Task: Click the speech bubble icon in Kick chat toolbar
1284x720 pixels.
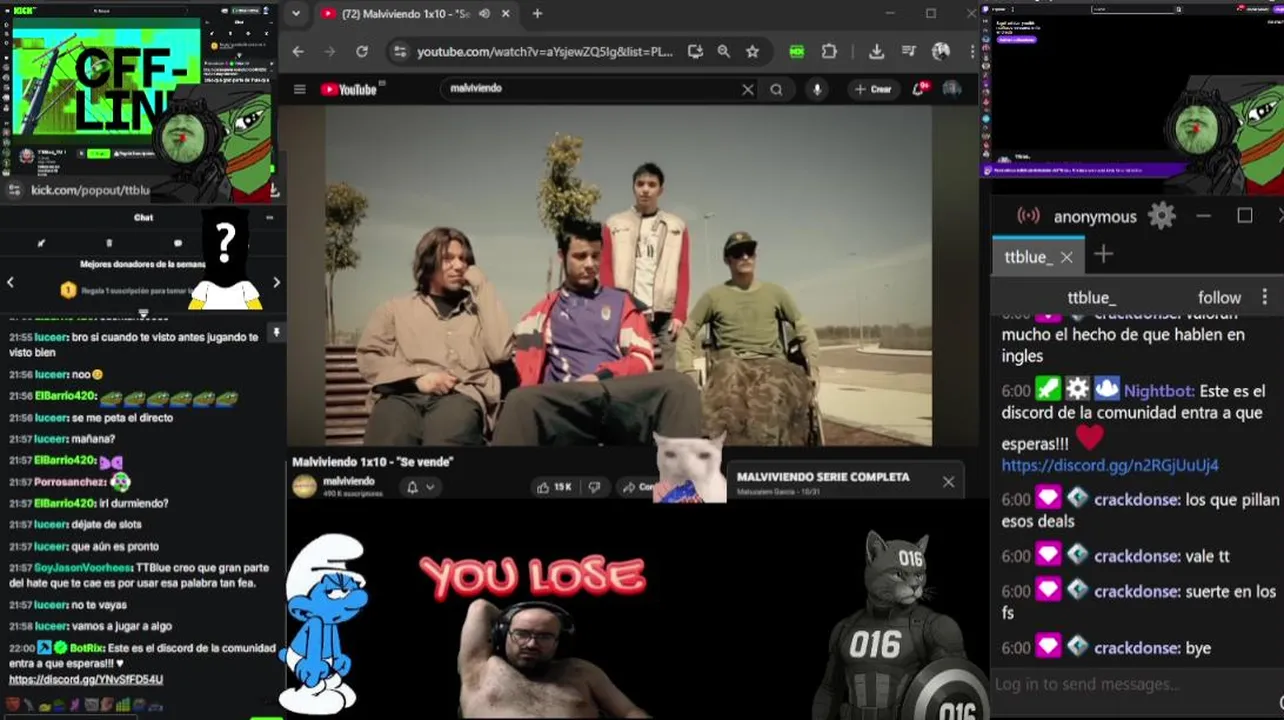Action: [178, 243]
